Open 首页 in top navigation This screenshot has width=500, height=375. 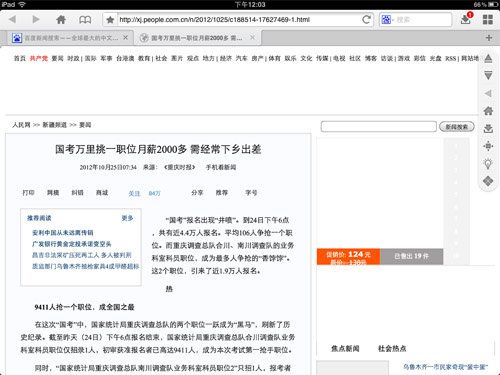tap(20, 58)
